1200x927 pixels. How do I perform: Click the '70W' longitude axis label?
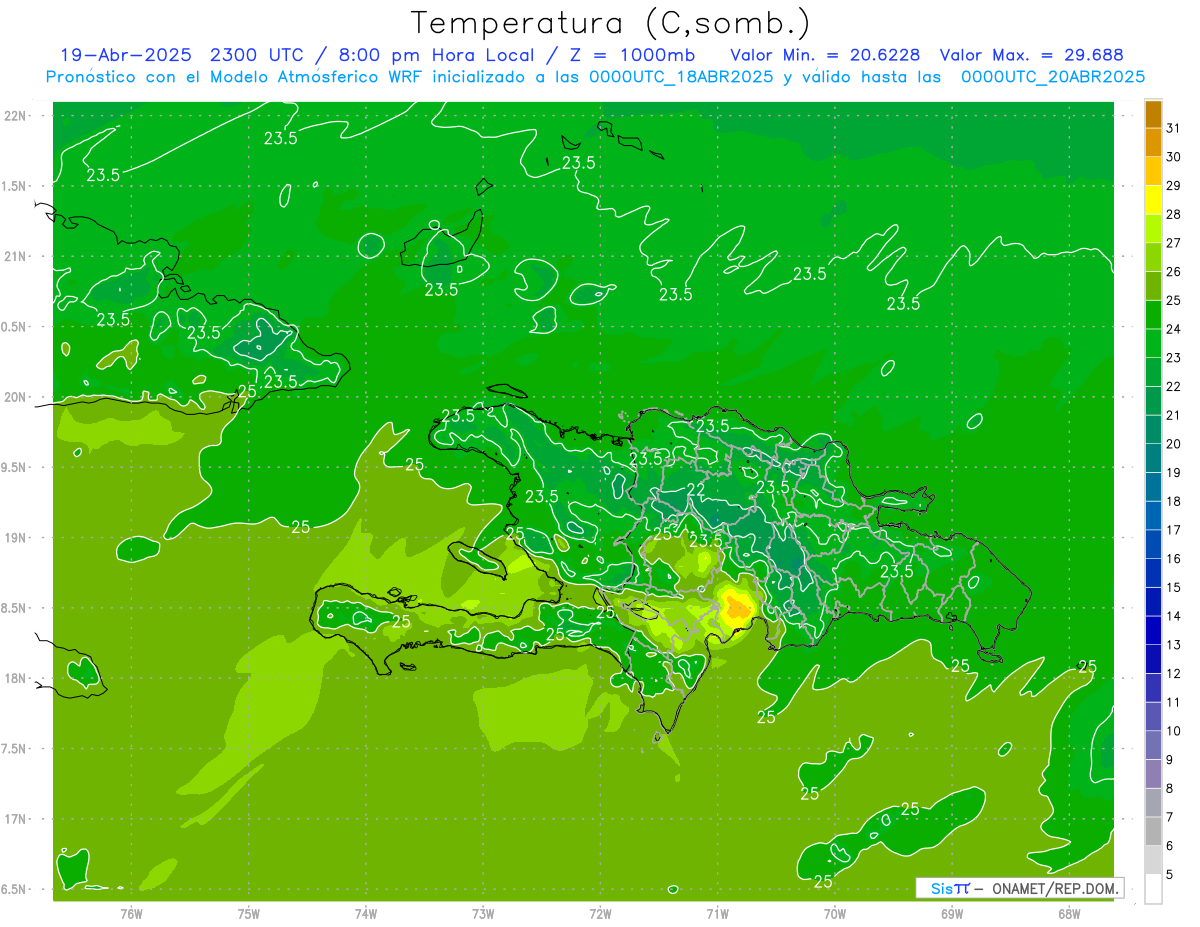pos(835,914)
